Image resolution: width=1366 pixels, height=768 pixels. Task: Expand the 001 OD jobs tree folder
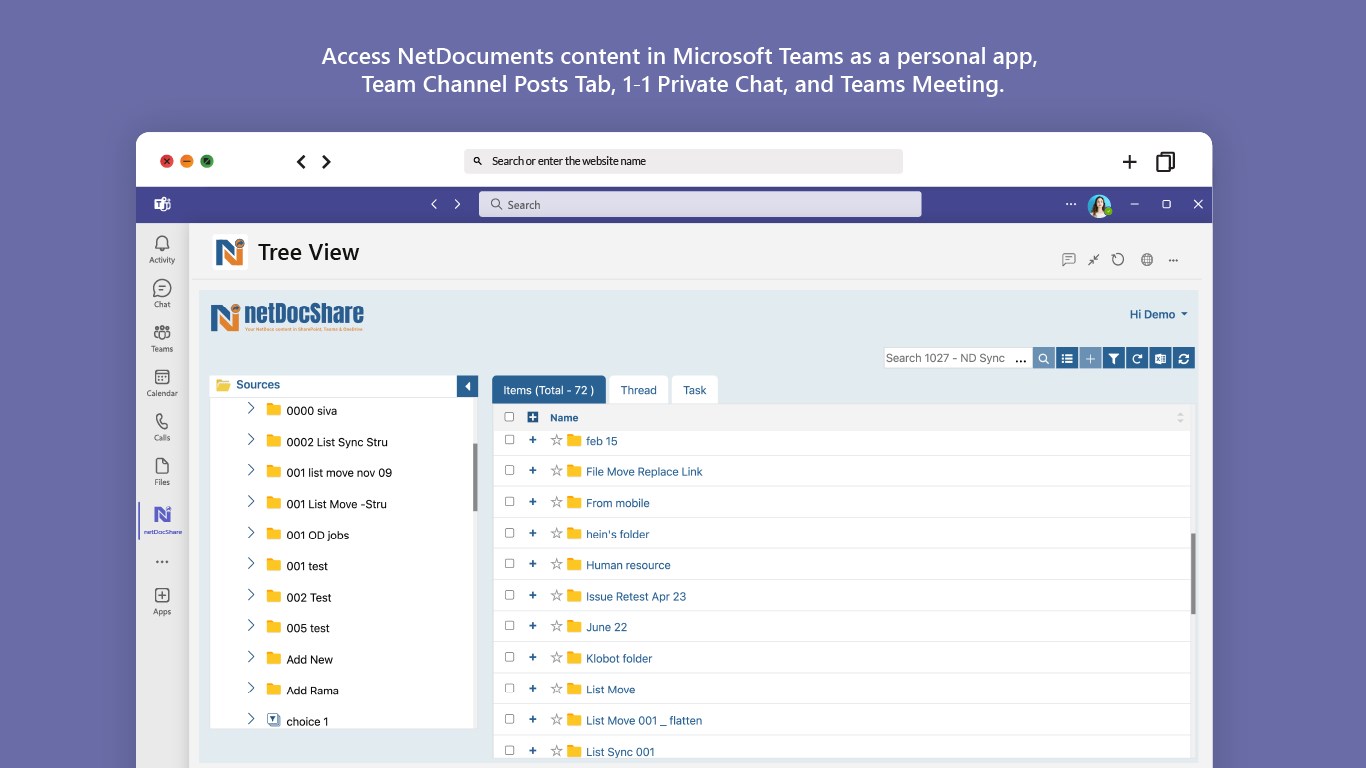pyautogui.click(x=251, y=534)
